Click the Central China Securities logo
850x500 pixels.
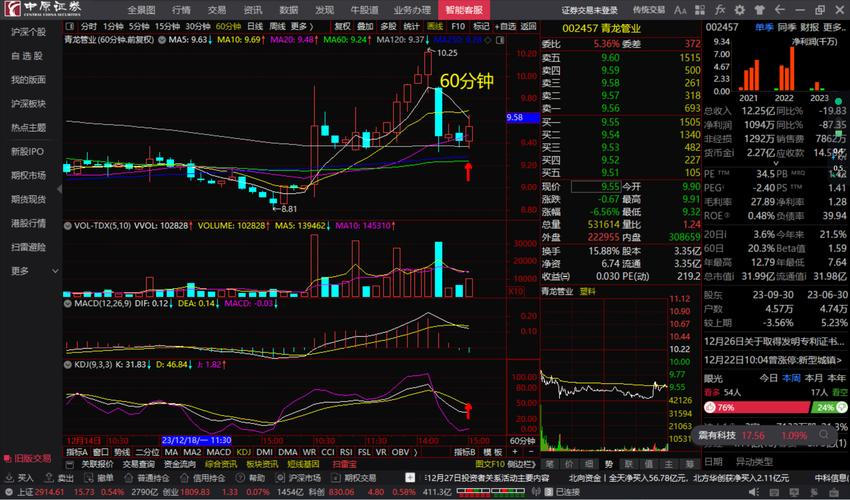(x=43, y=9)
